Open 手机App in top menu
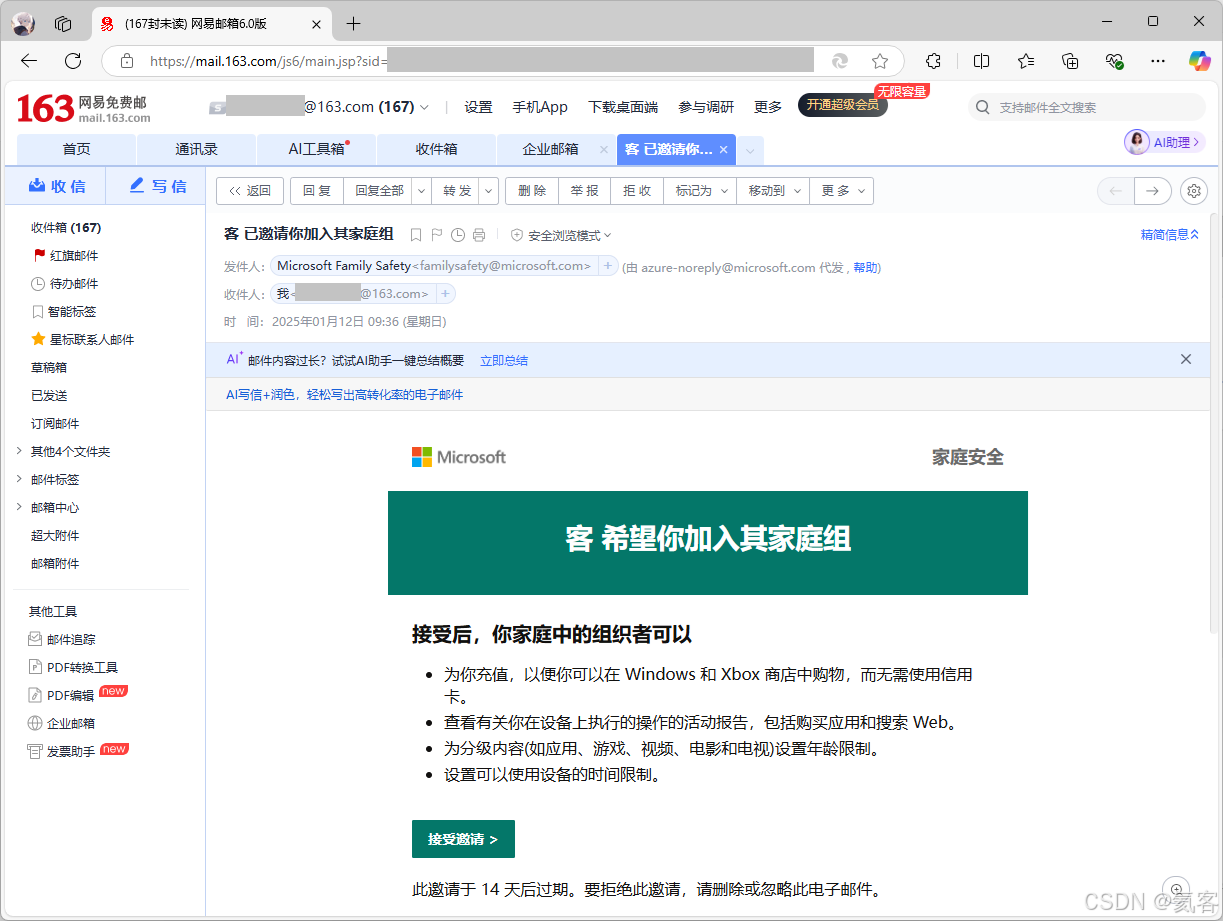The image size is (1223, 921). pos(540,107)
